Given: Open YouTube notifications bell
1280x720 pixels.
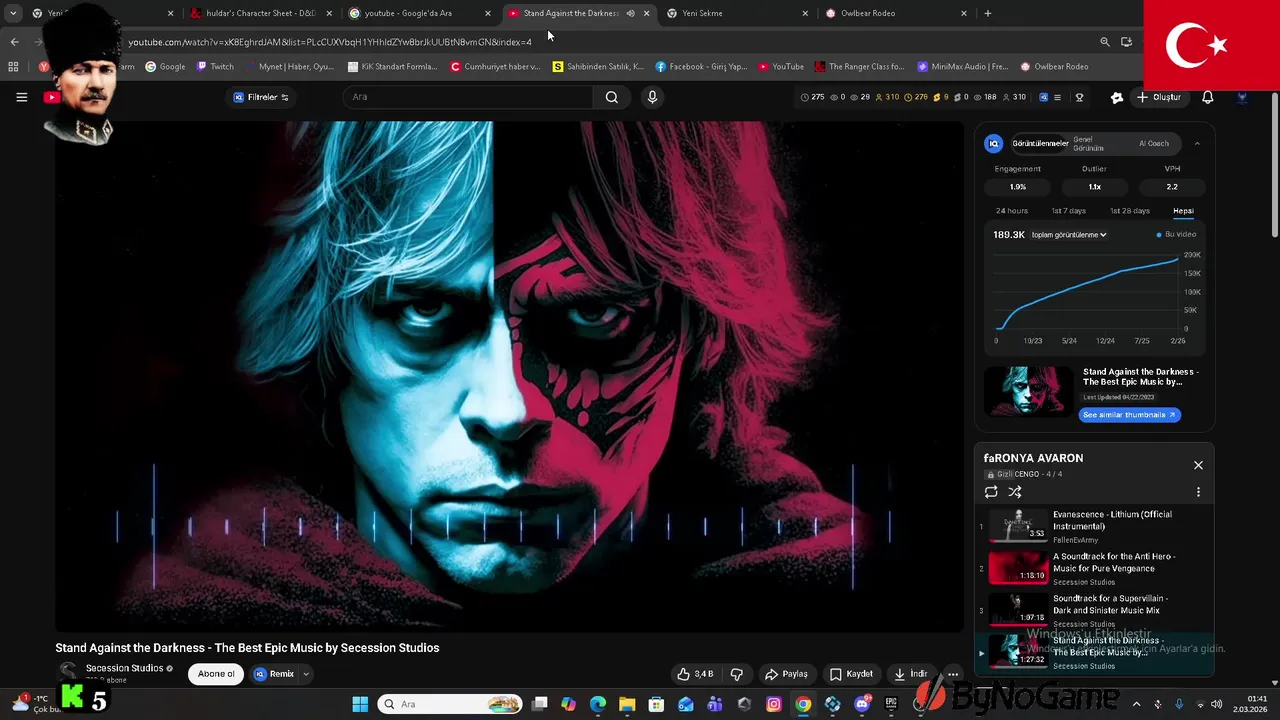Looking at the screenshot, I should click(x=1207, y=97).
